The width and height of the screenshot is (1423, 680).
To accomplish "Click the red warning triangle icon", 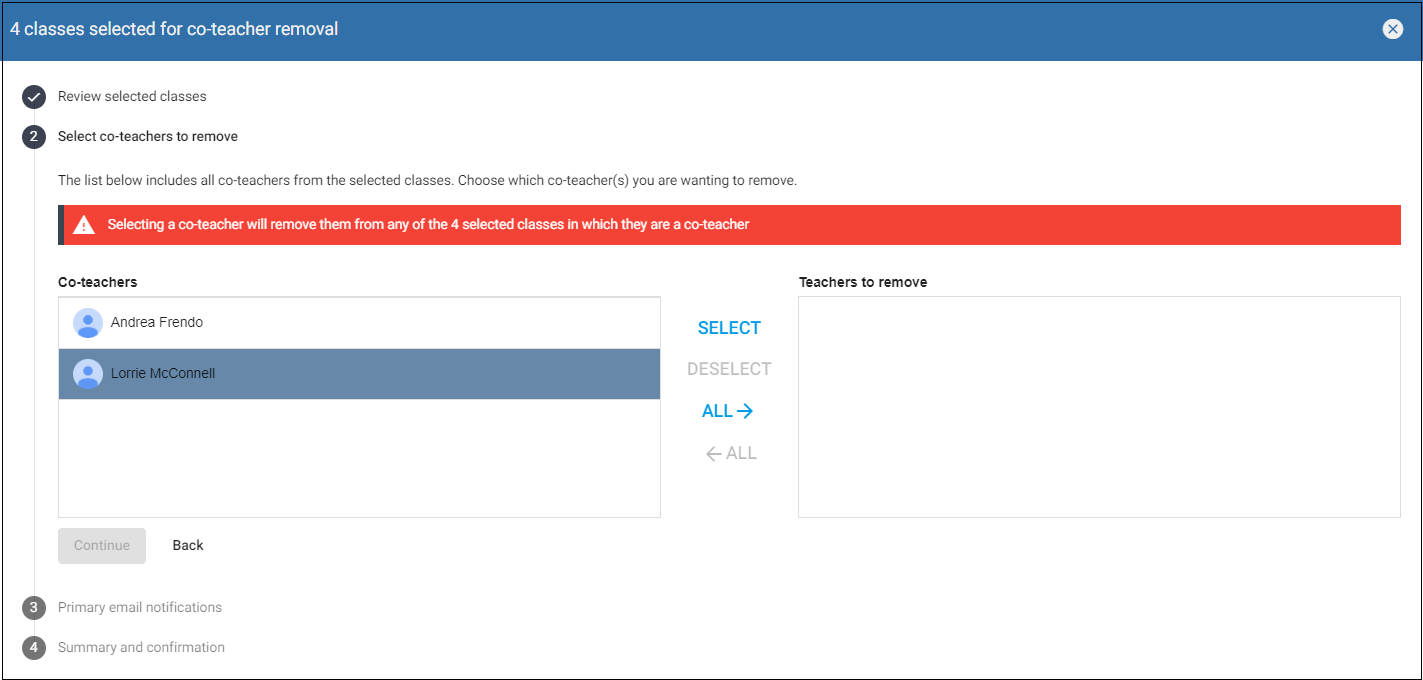I will click(x=84, y=225).
